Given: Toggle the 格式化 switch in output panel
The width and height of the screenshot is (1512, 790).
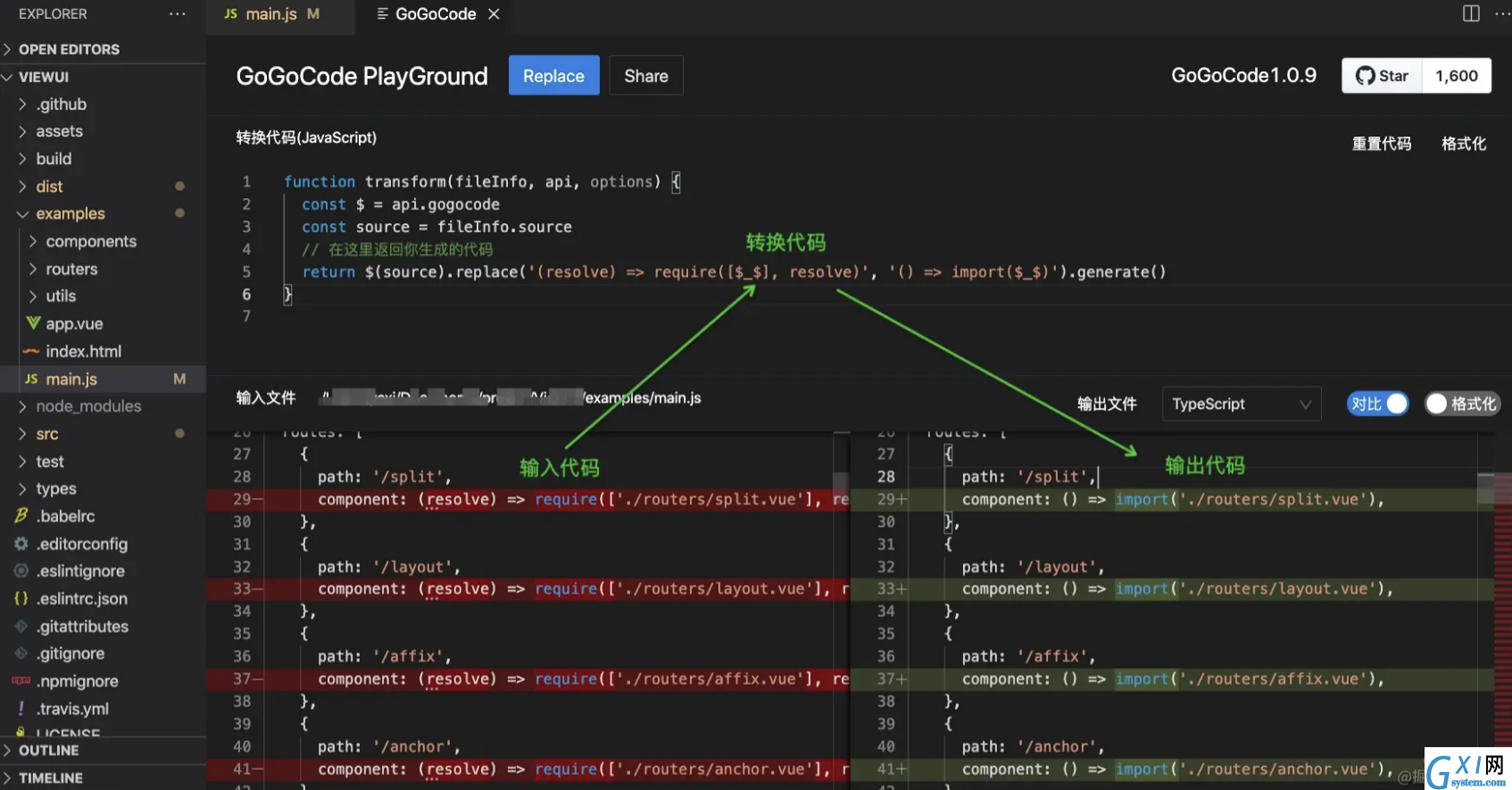Looking at the screenshot, I should coord(1462,404).
